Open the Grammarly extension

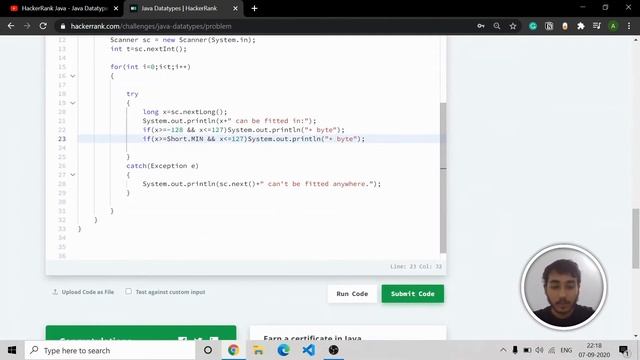pos(533,26)
